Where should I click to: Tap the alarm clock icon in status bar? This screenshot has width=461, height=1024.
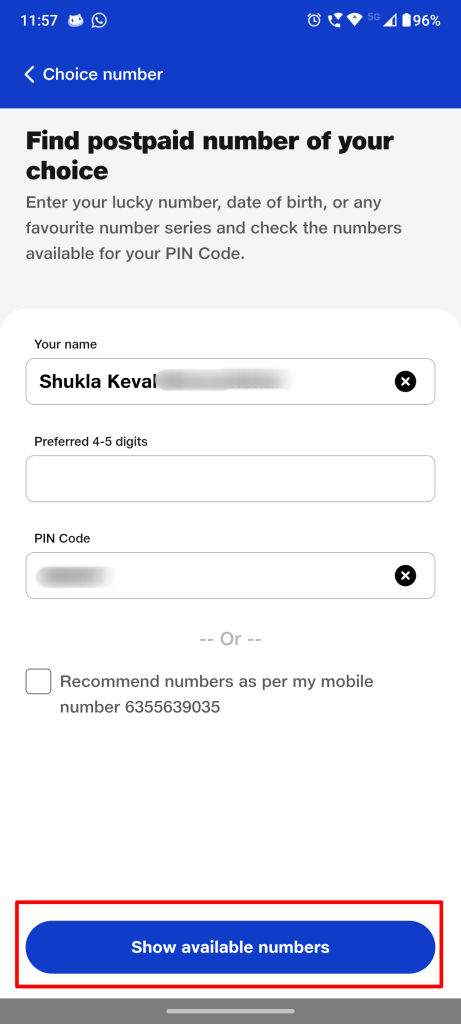314,20
